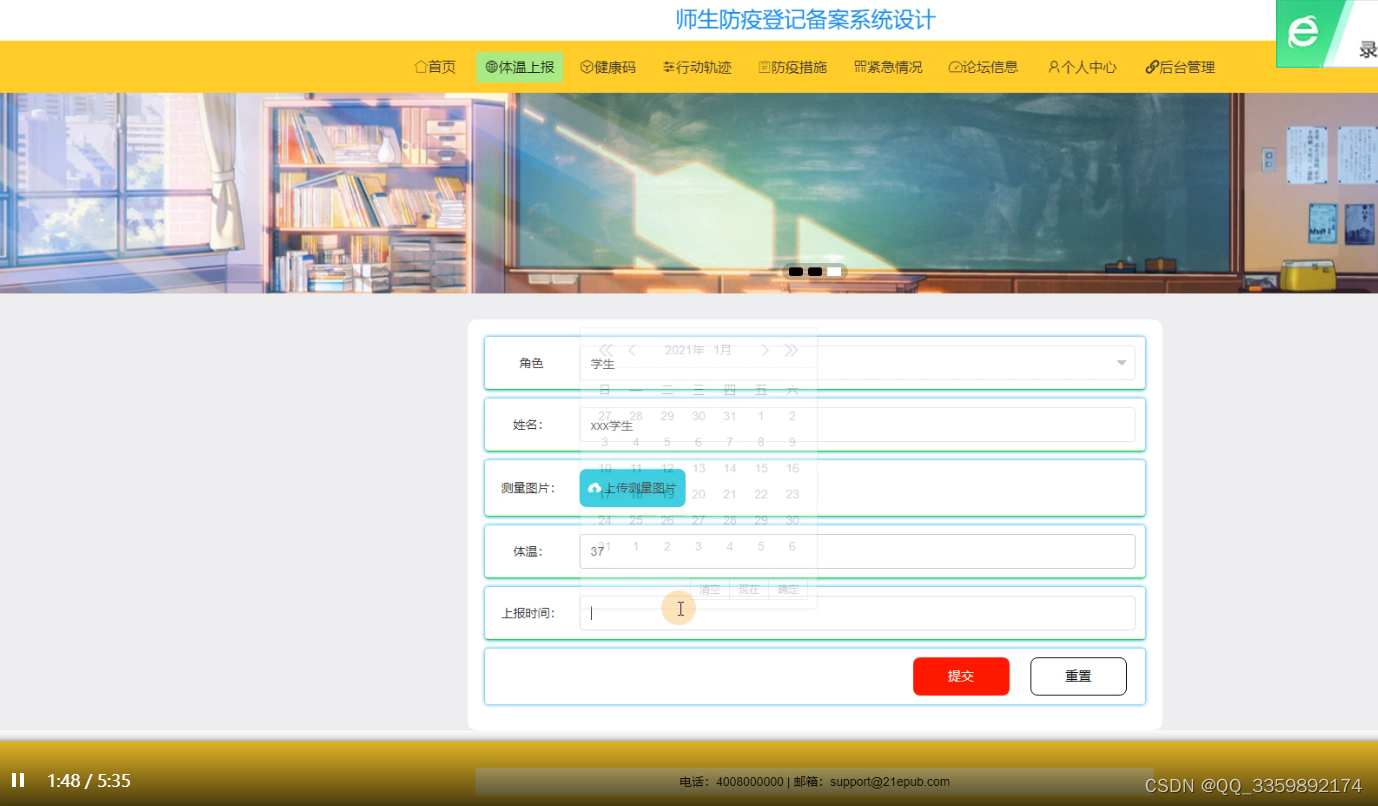This screenshot has width=1378, height=806.
Task: Pause the video playback
Action: coord(18,780)
